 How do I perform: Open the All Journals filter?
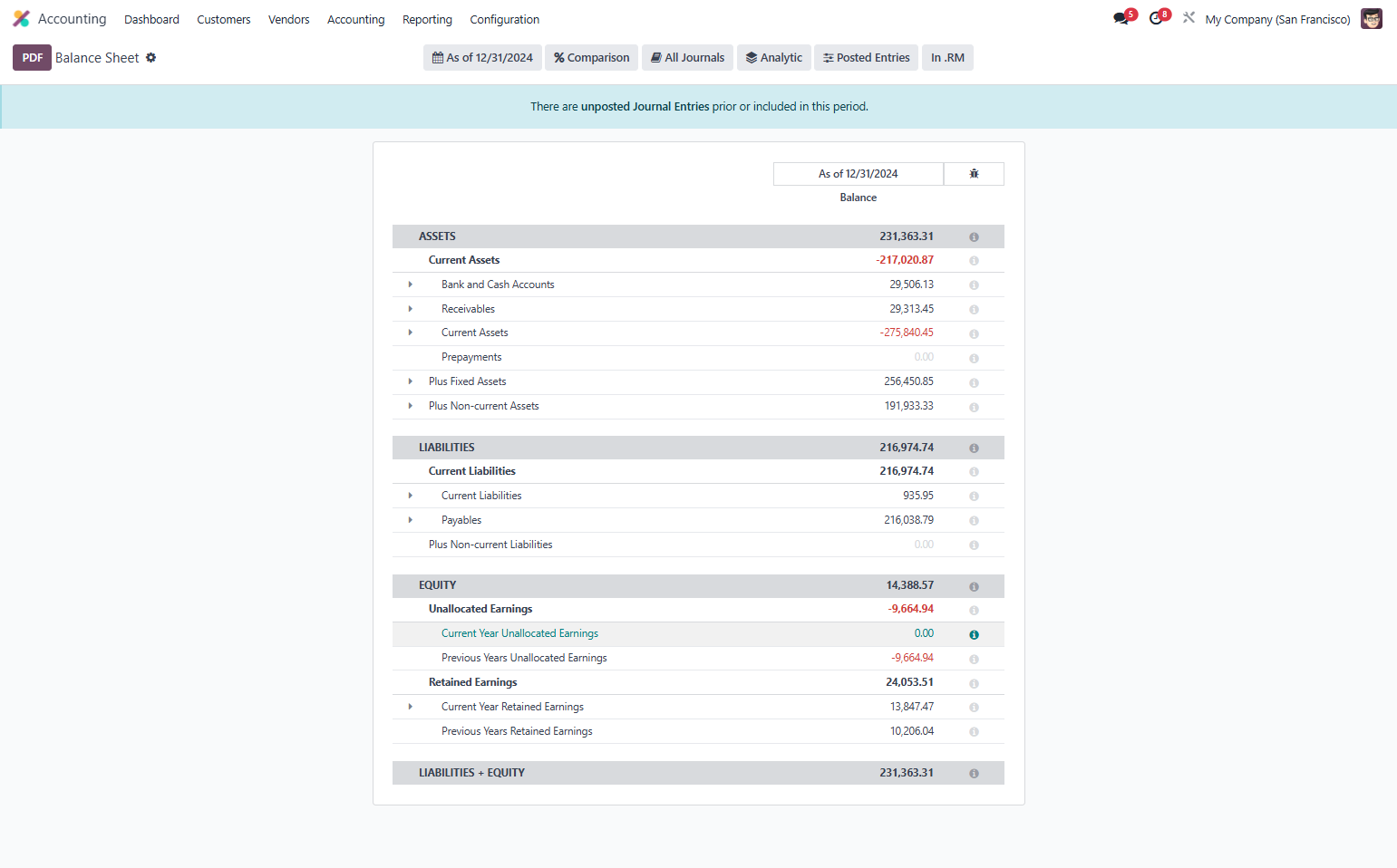[688, 57]
